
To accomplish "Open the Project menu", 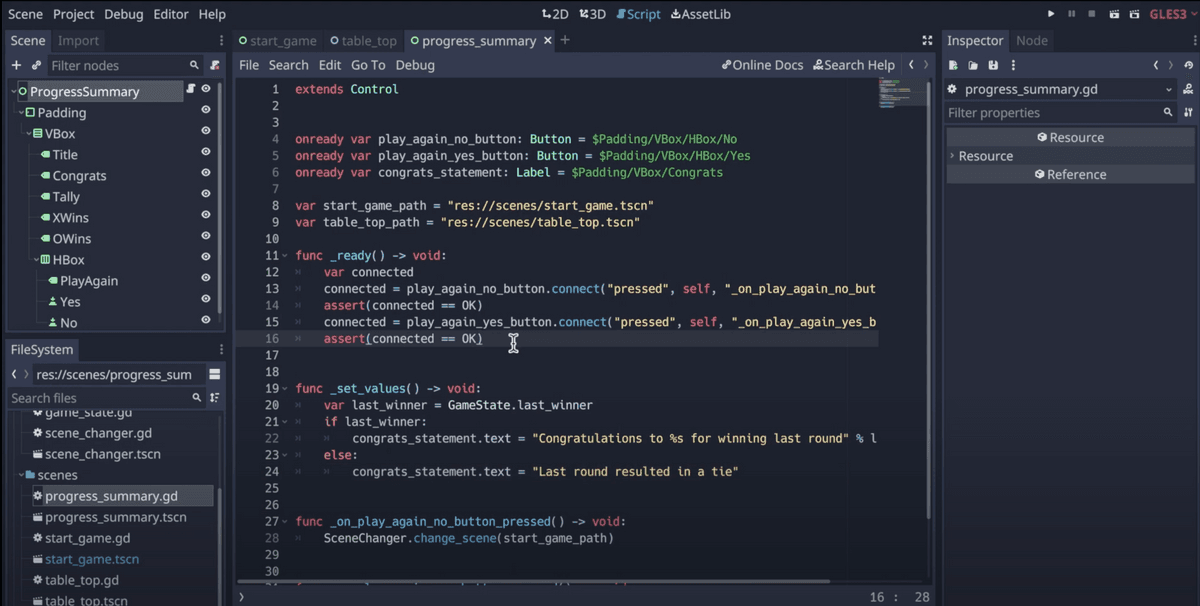I will [x=72, y=14].
